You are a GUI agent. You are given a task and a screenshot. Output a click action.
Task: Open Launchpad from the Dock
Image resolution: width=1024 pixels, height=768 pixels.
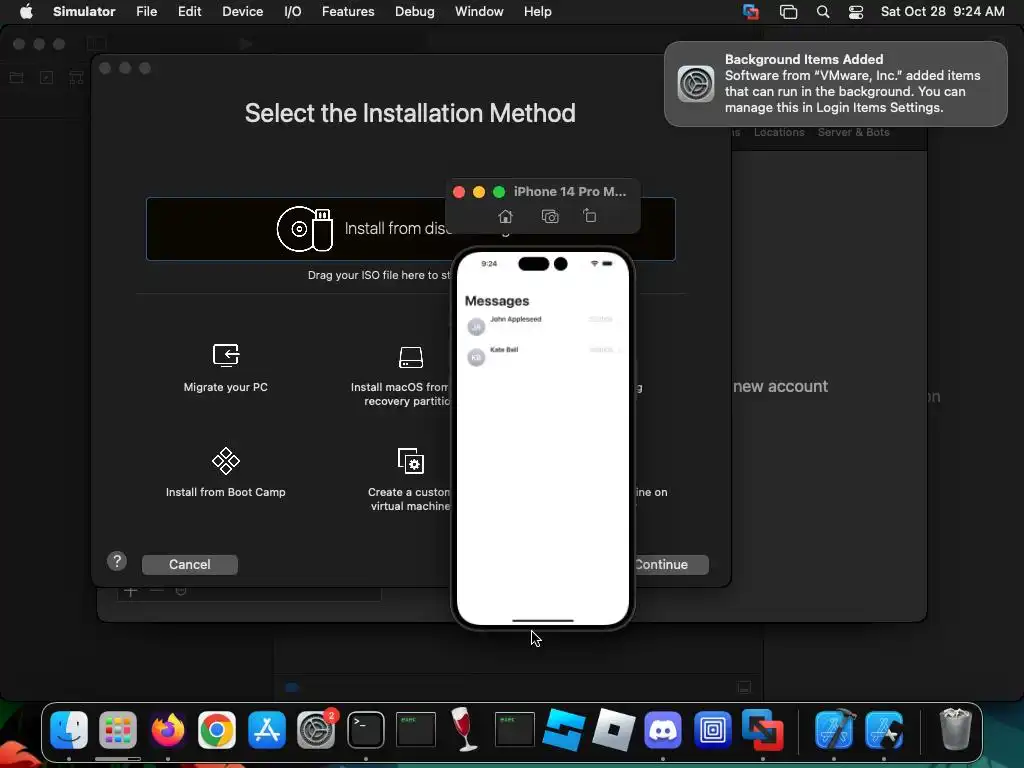point(118,729)
